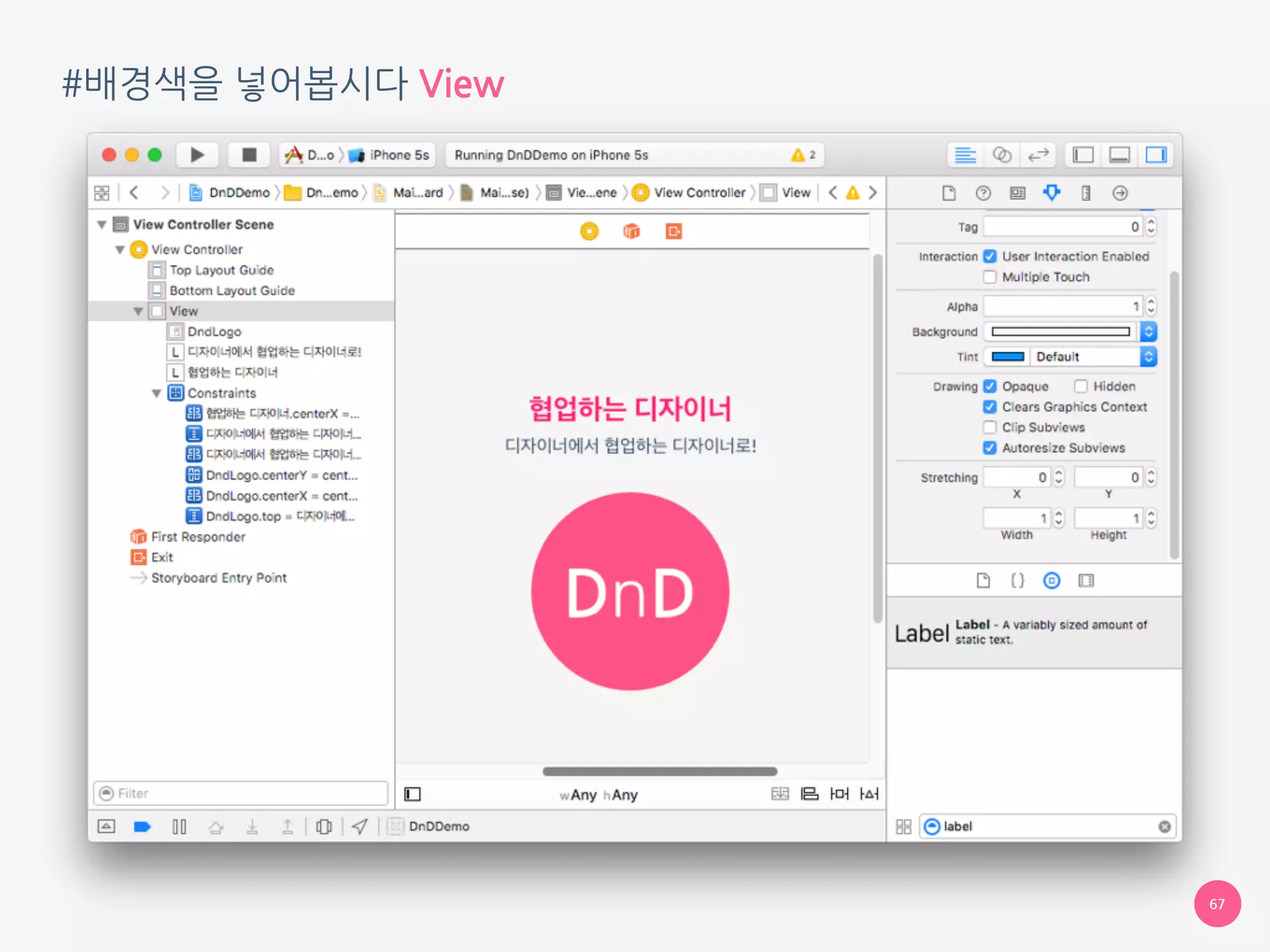Go back in editor history
This screenshot has height=952, width=1270.
coord(134,193)
